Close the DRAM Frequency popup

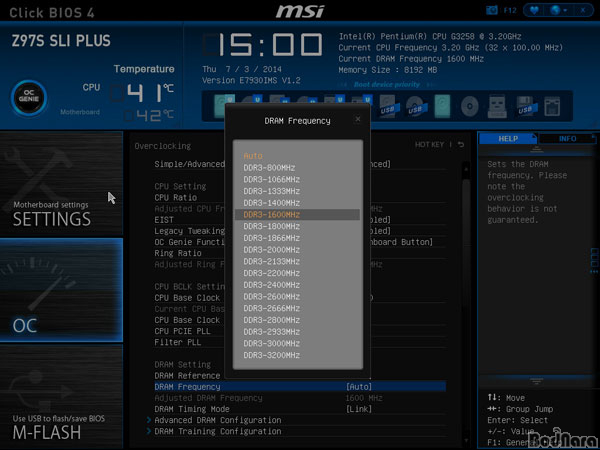coord(358,119)
